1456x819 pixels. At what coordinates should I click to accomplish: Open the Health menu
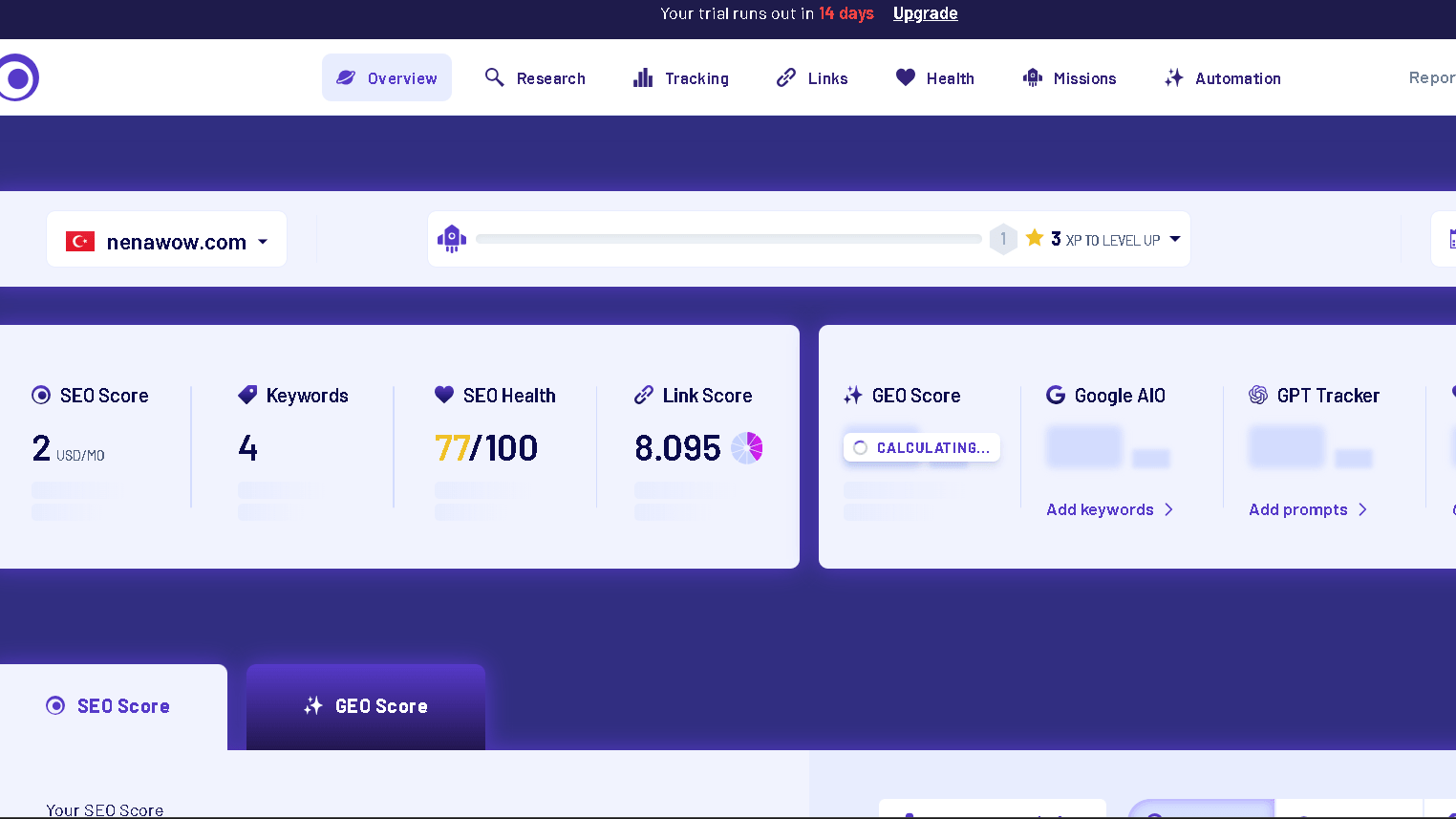pos(934,77)
